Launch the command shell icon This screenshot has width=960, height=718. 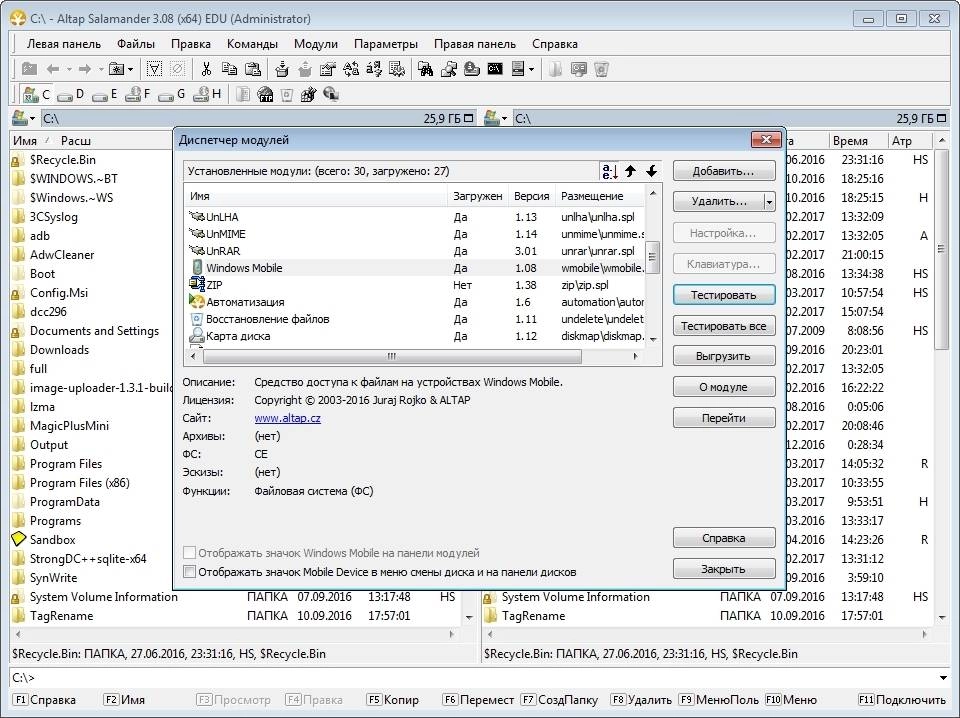[495, 69]
